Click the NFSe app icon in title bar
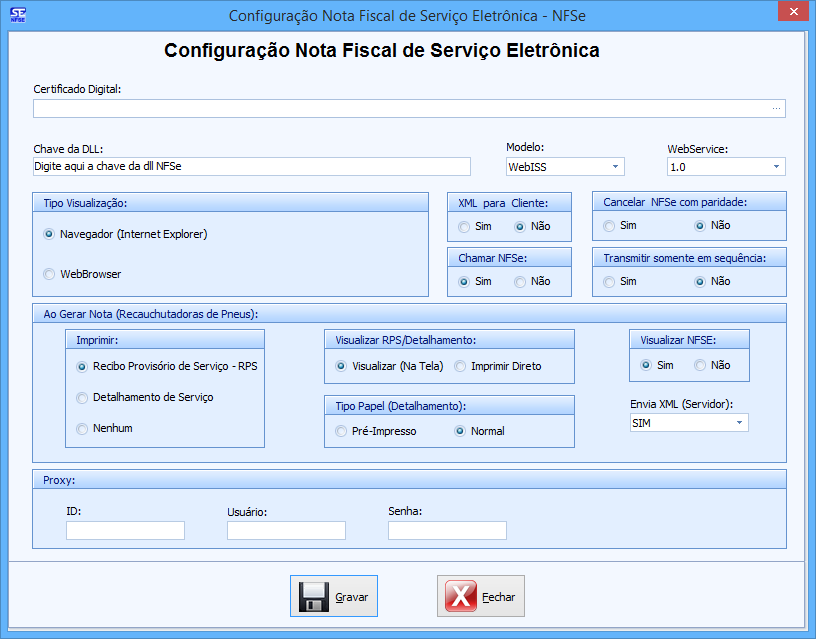Screen dimensions: 816x639 17,15
